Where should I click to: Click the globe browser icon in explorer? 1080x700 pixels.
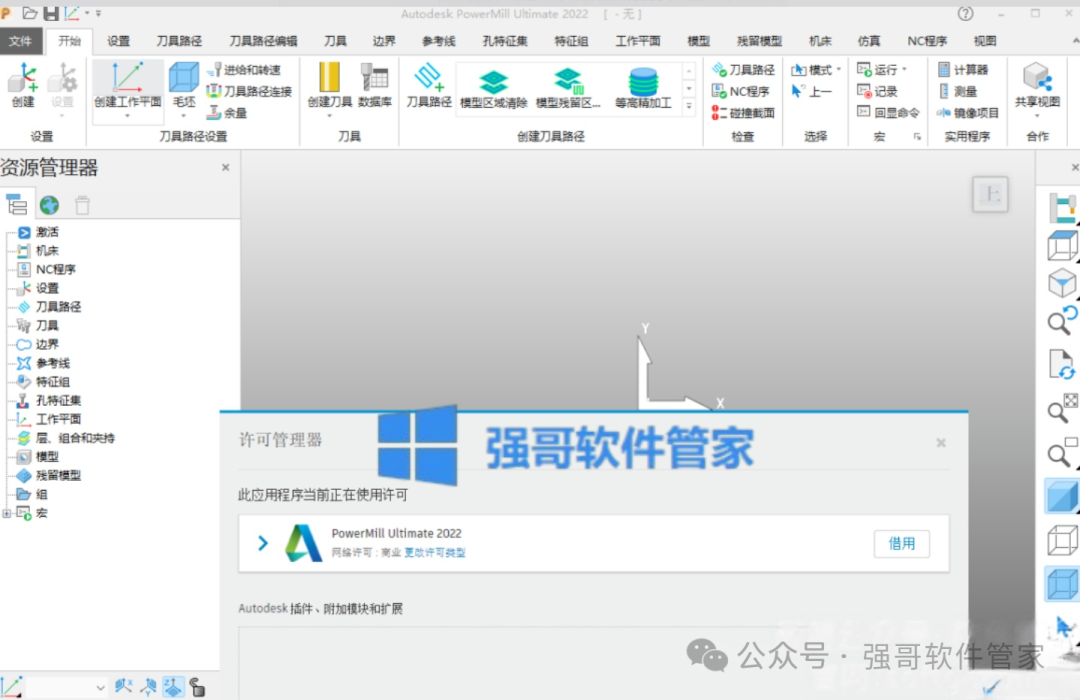click(x=49, y=205)
